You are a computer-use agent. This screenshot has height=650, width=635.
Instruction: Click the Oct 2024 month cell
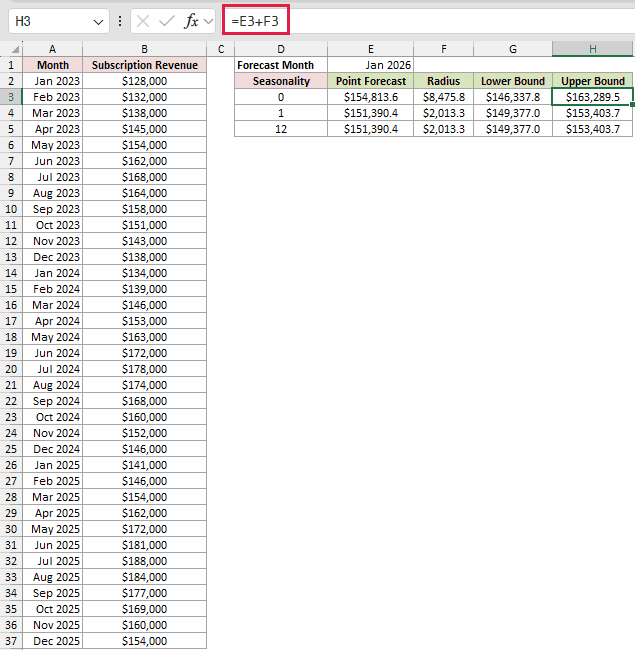53,417
